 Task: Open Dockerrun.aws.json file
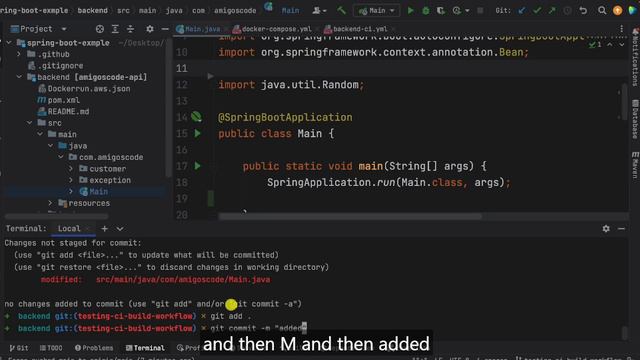84,89
